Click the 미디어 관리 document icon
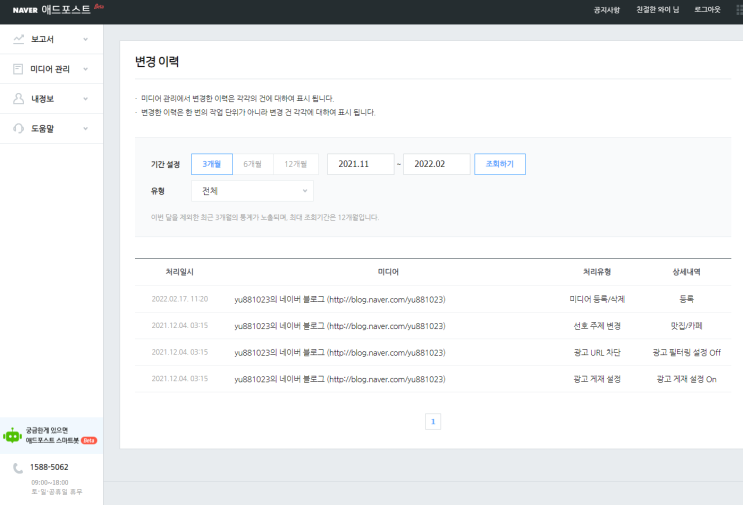This screenshot has width=743, height=505. 18,69
